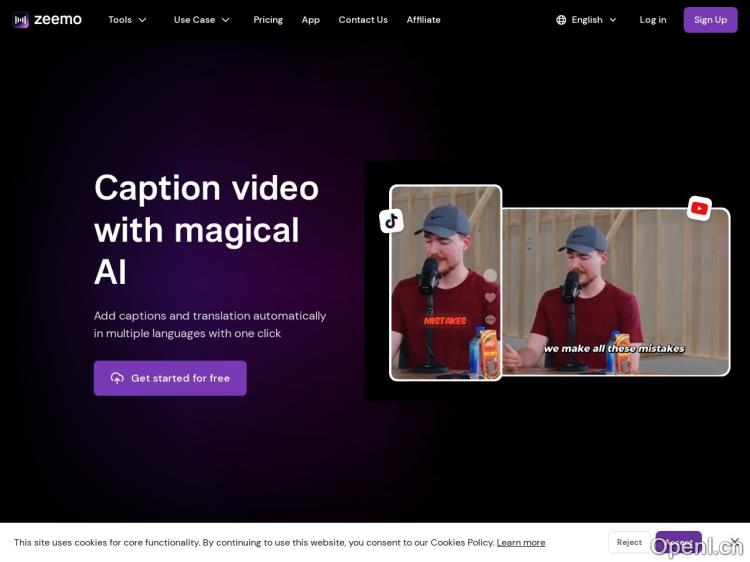Click the Zeemo logo in the header

coord(47,20)
